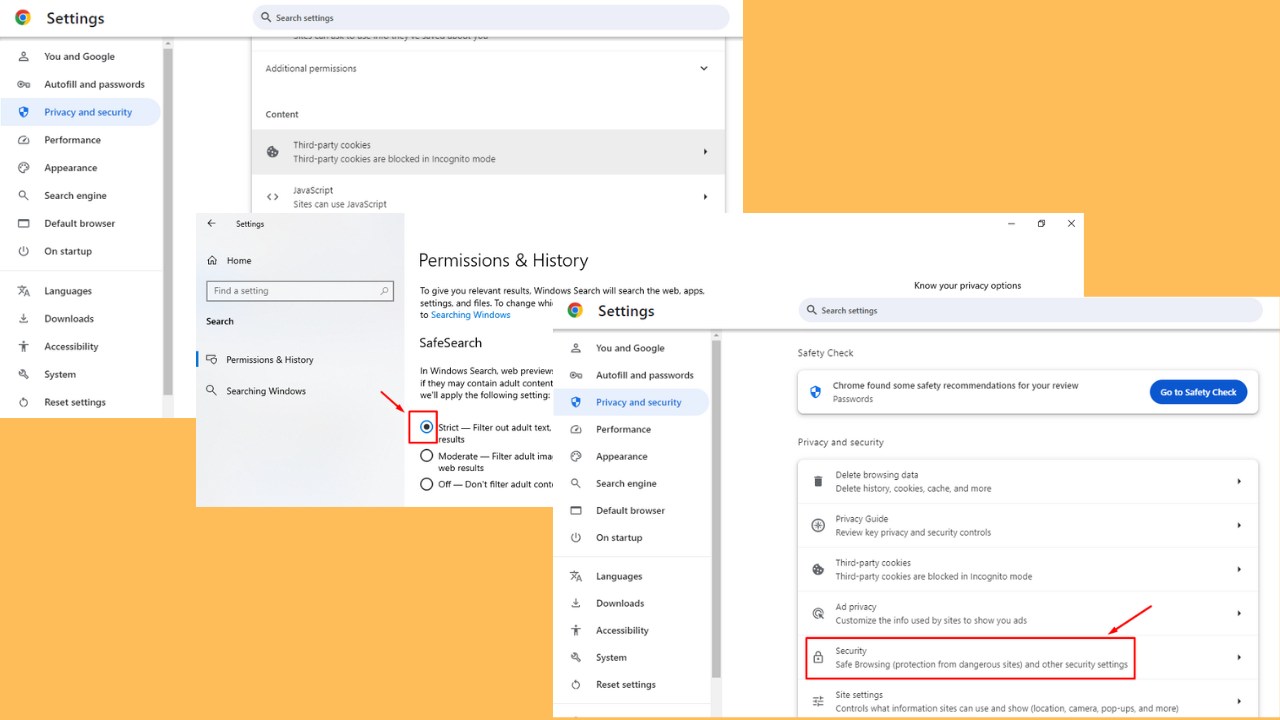Click On startup power icon, Content-section Chrome window

24,252
